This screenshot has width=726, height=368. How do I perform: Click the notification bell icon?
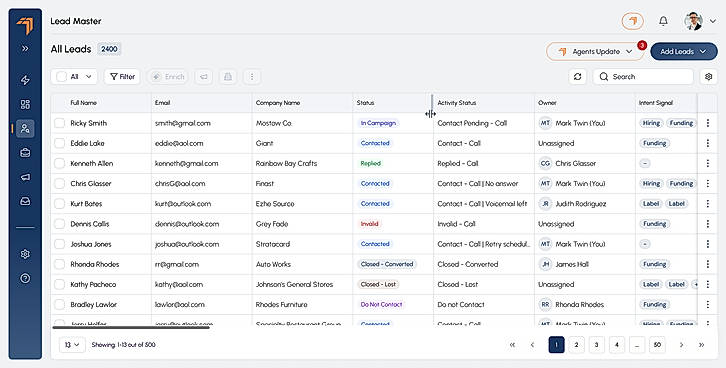pyautogui.click(x=663, y=21)
